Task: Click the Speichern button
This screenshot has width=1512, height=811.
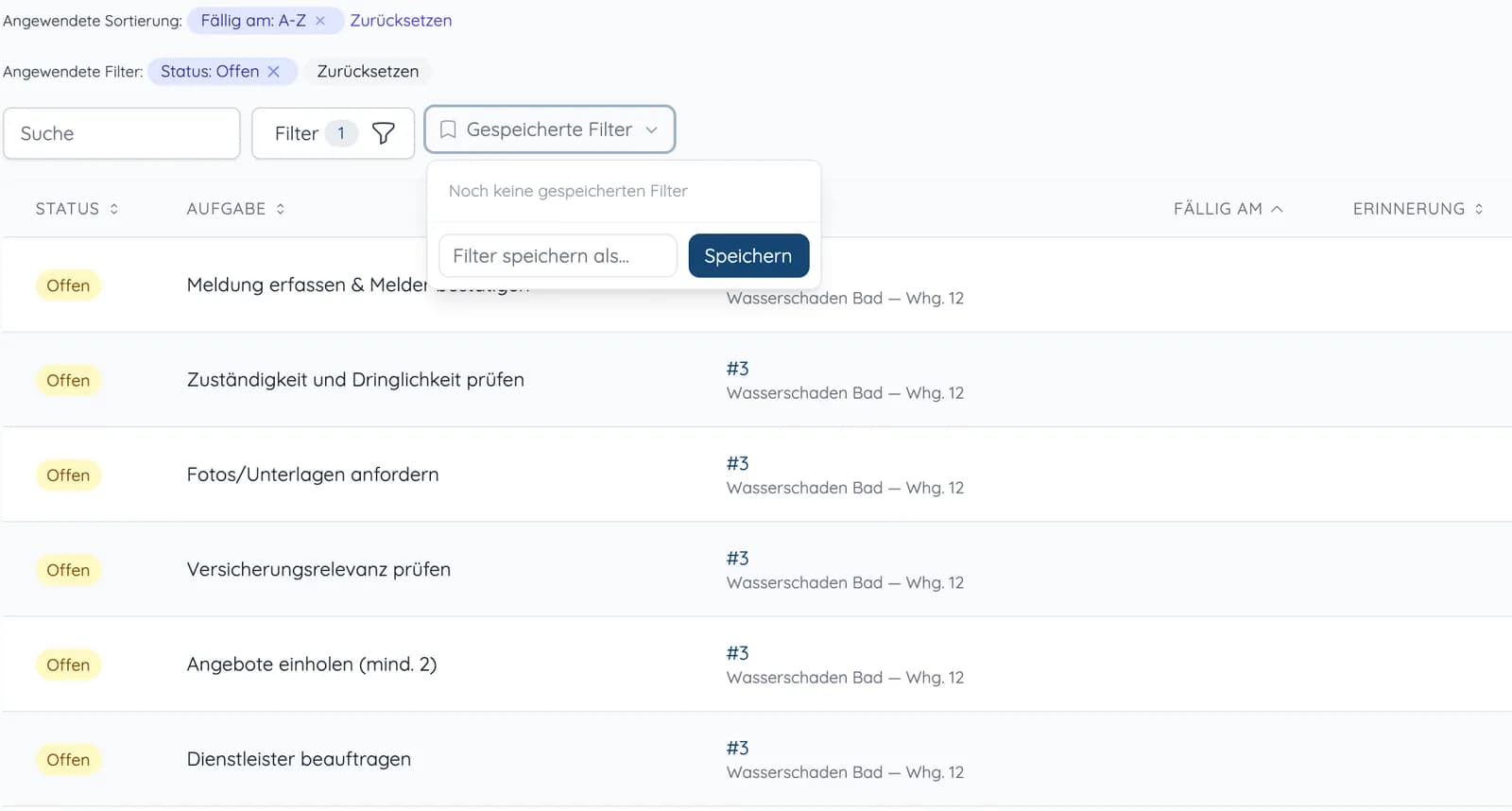Action: point(748,256)
